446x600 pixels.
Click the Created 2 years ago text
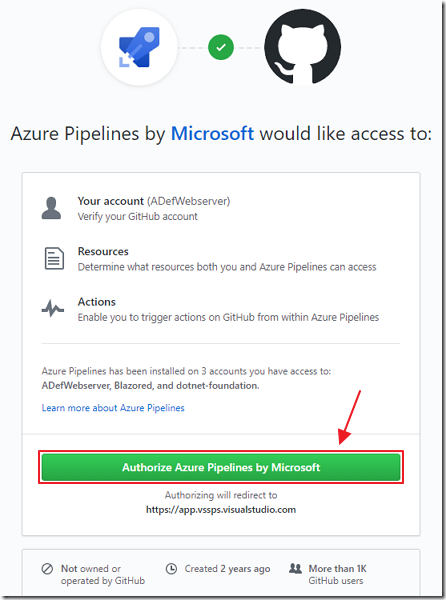coord(227,569)
